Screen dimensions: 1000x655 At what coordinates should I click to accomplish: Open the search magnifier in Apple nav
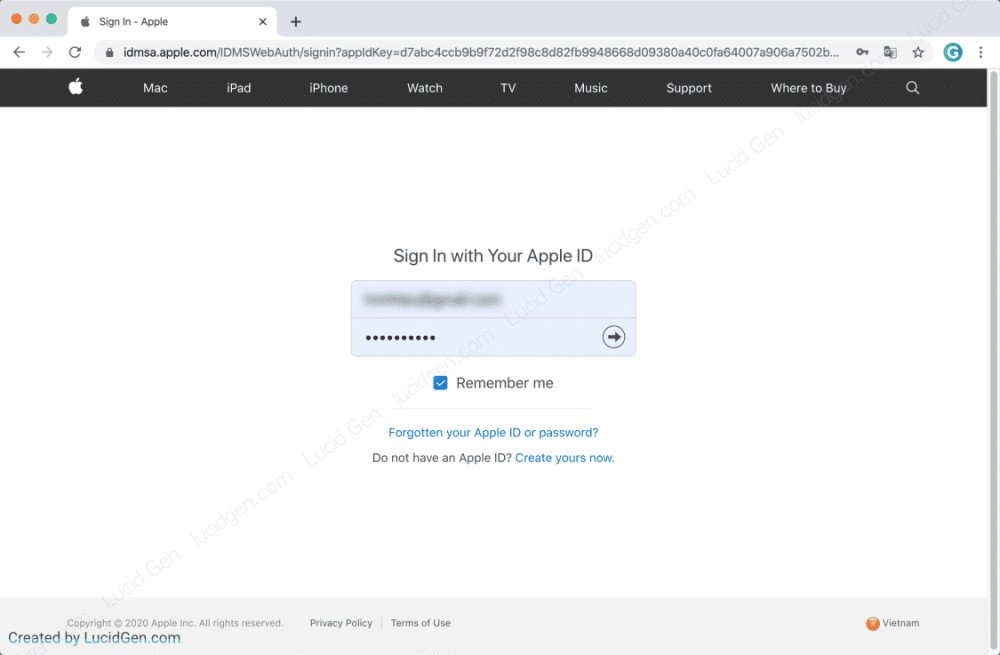tap(913, 88)
